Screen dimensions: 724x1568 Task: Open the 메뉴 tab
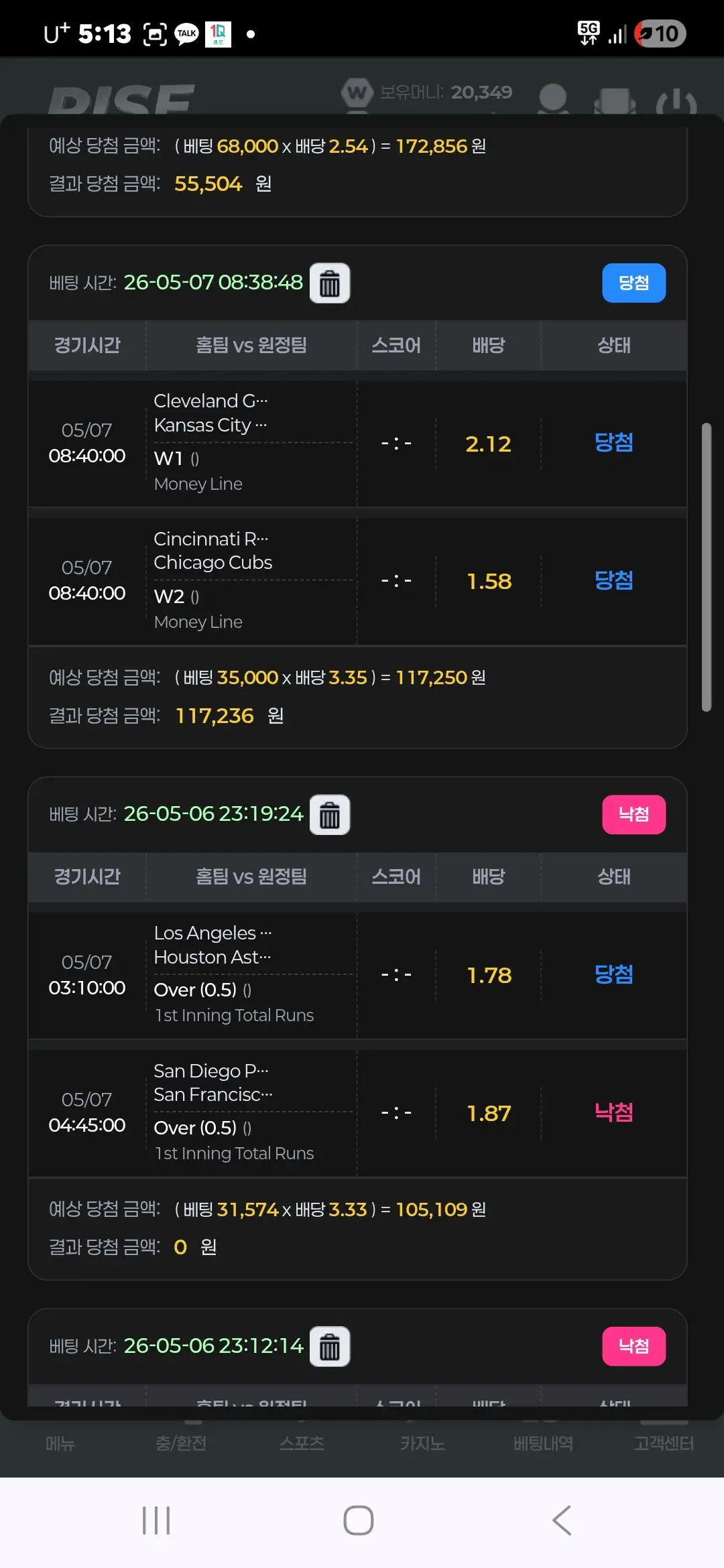coord(60,1443)
